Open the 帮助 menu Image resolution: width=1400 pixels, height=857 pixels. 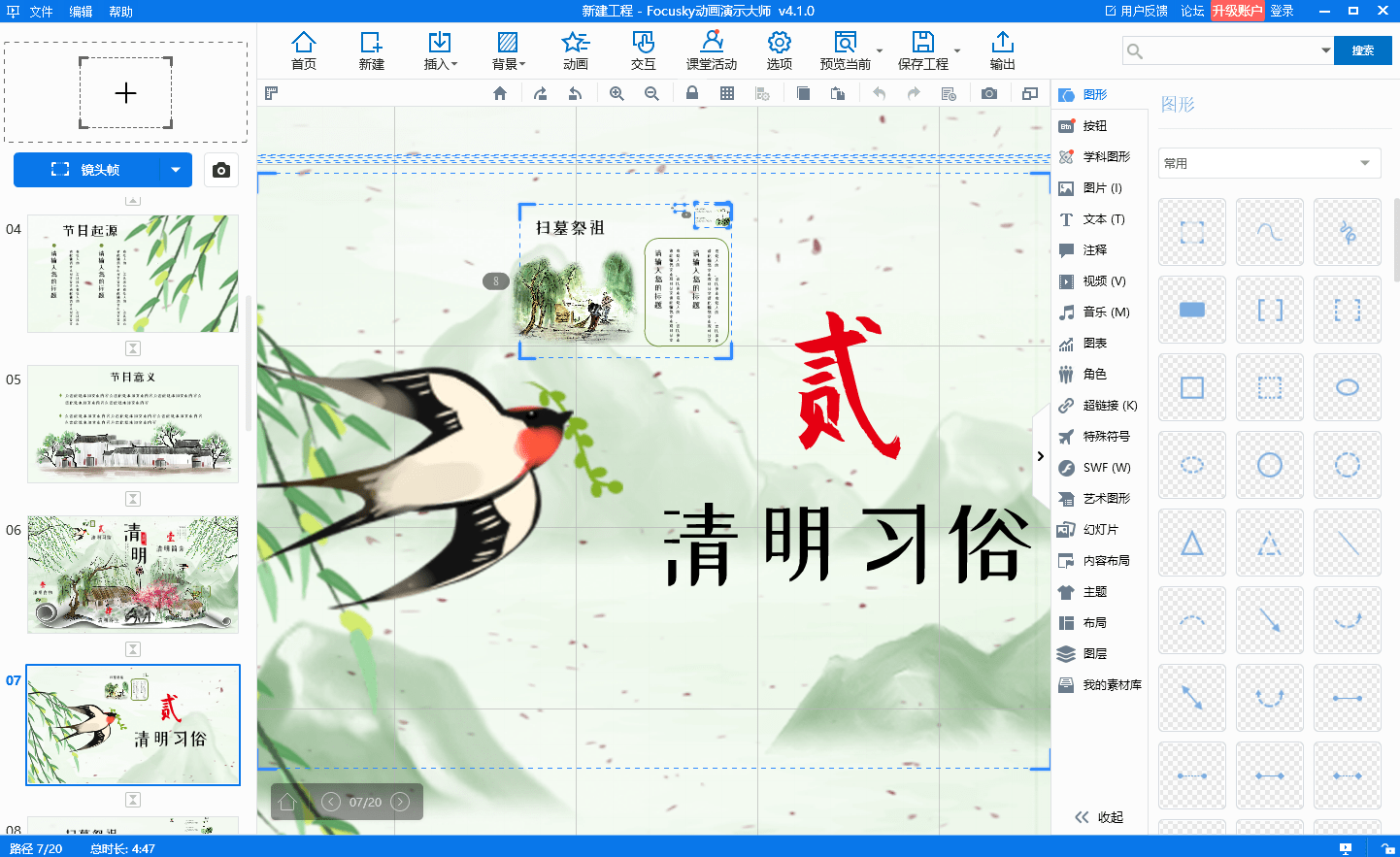point(120,12)
